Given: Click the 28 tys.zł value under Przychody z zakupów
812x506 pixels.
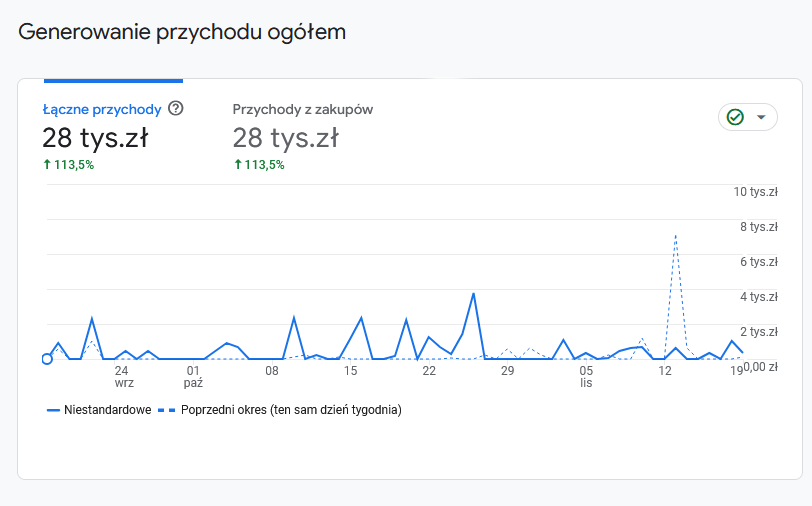Looking at the screenshot, I should tap(286, 137).
